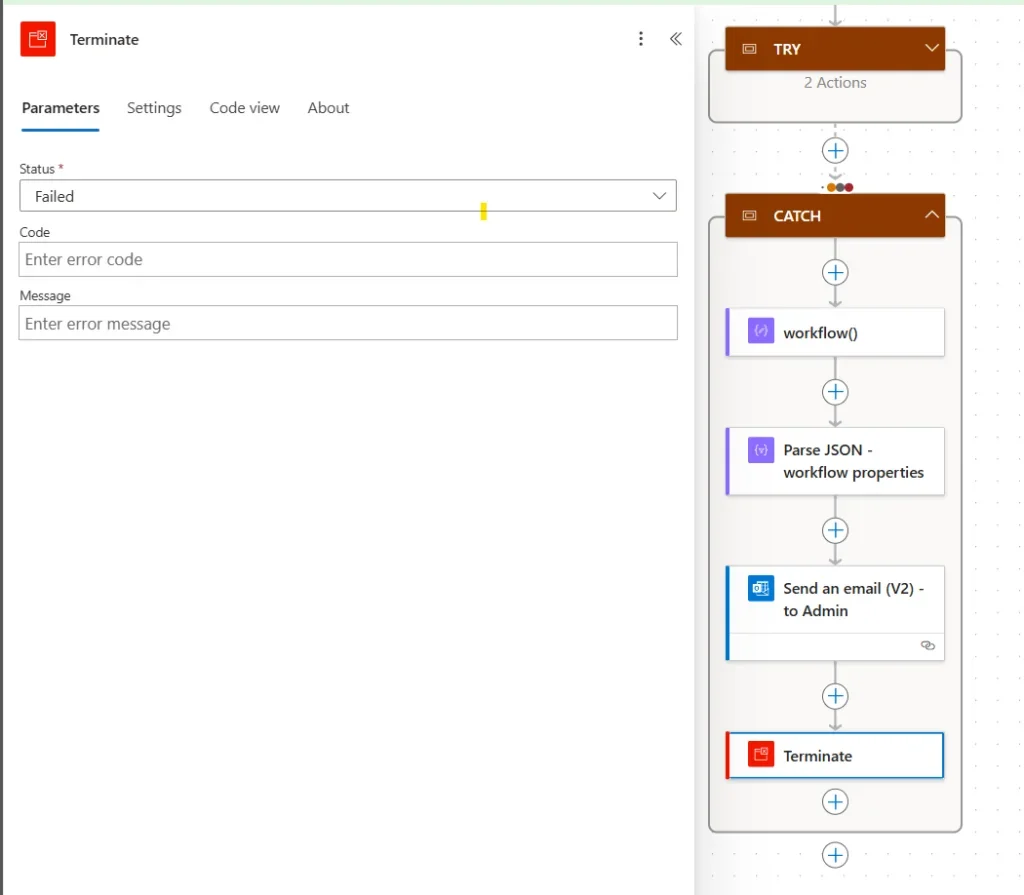This screenshot has height=895, width=1024.
Task: Add an action between TRY and CATCH
Action: click(835, 151)
